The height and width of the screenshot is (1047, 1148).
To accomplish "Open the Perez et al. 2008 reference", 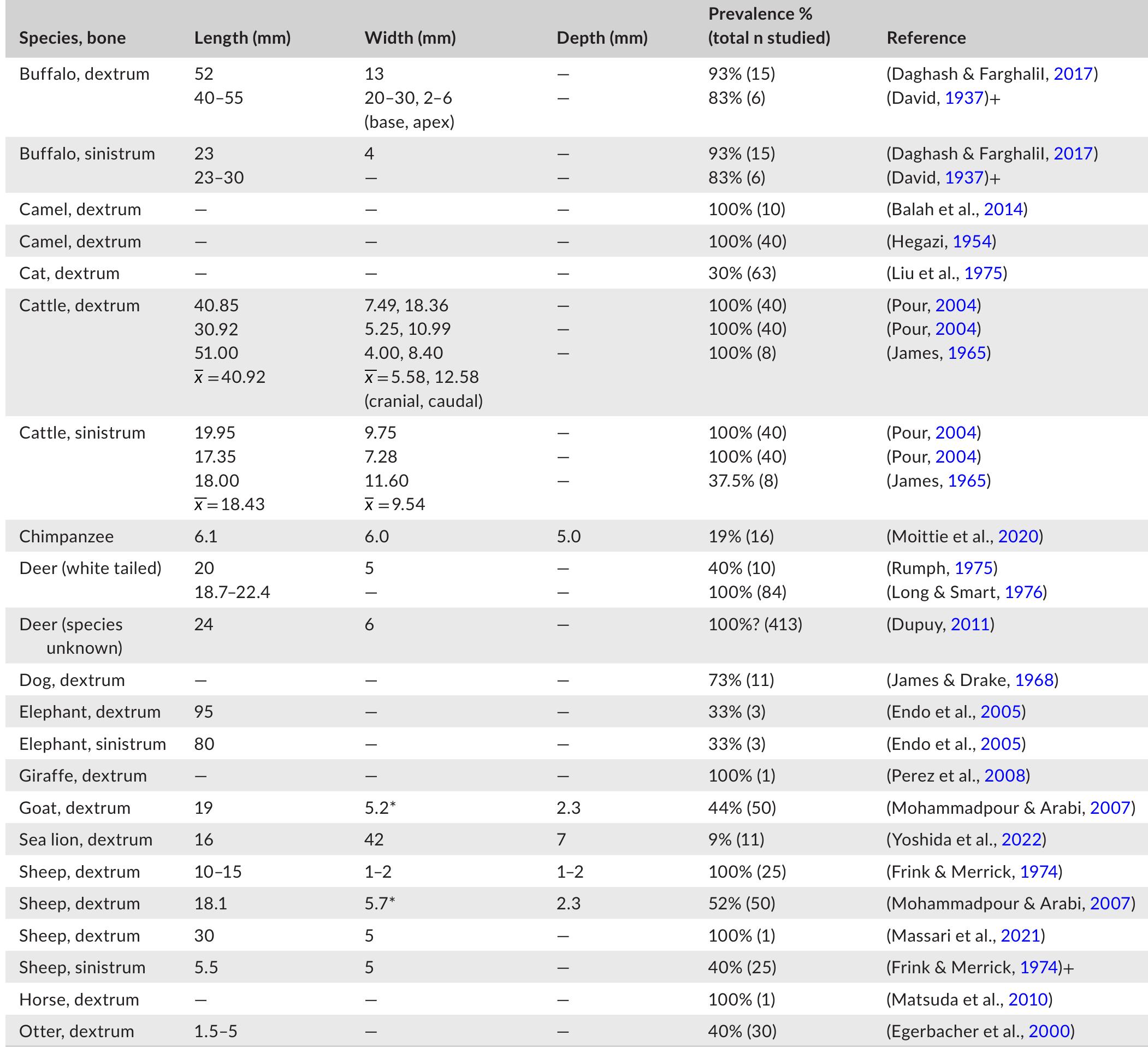I will tap(1004, 776).
